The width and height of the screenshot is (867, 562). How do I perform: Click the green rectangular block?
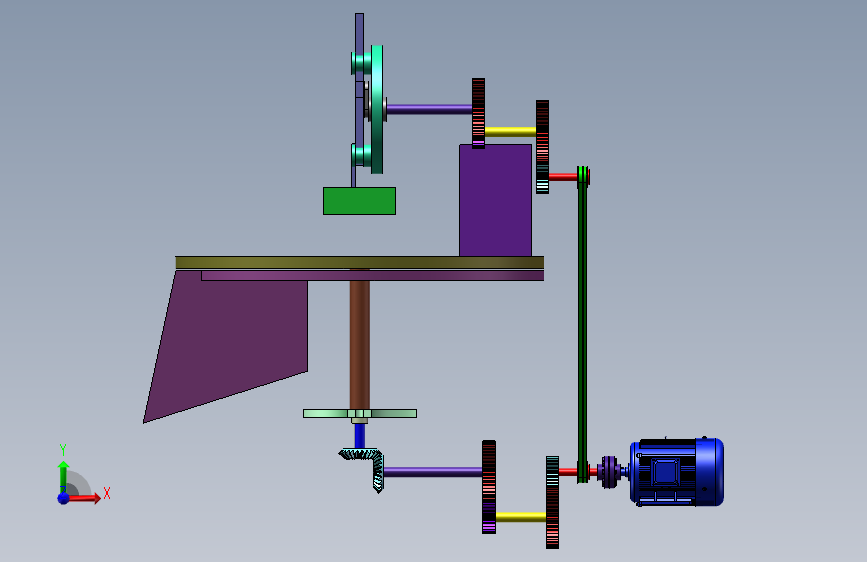[x=359, y=201]
